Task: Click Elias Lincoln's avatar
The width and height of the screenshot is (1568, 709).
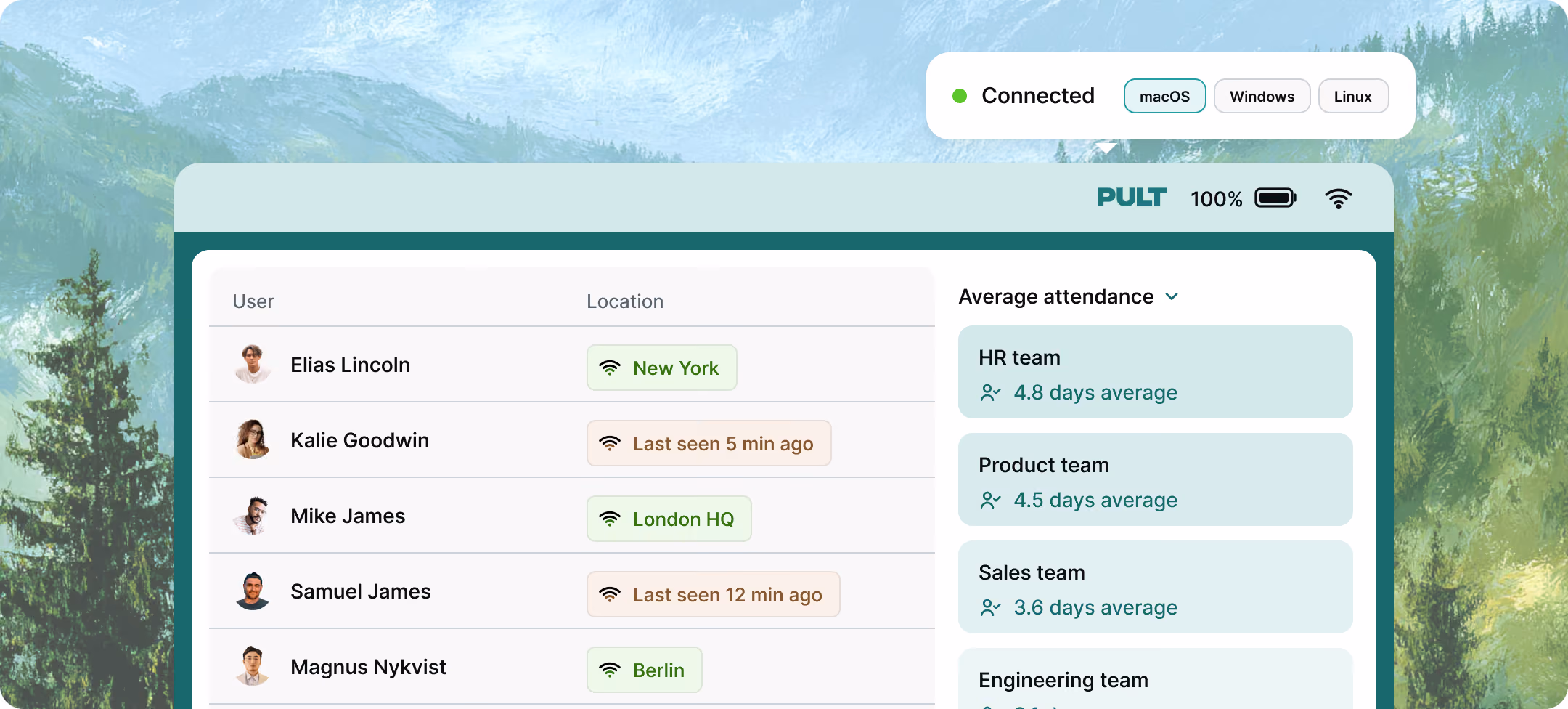Action: [253, 364]
